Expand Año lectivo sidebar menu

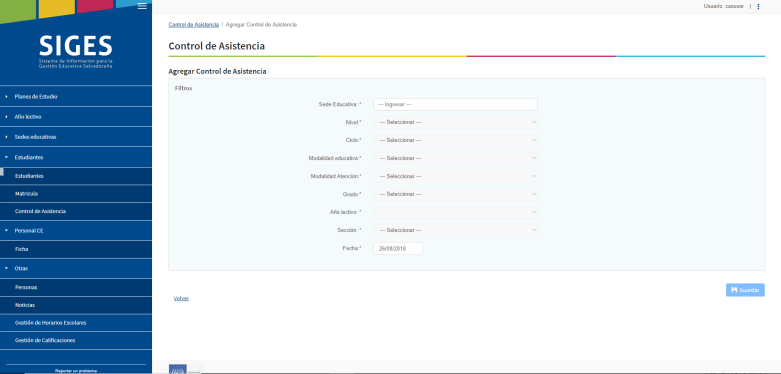pyautogui.click(x=76, y=117)
